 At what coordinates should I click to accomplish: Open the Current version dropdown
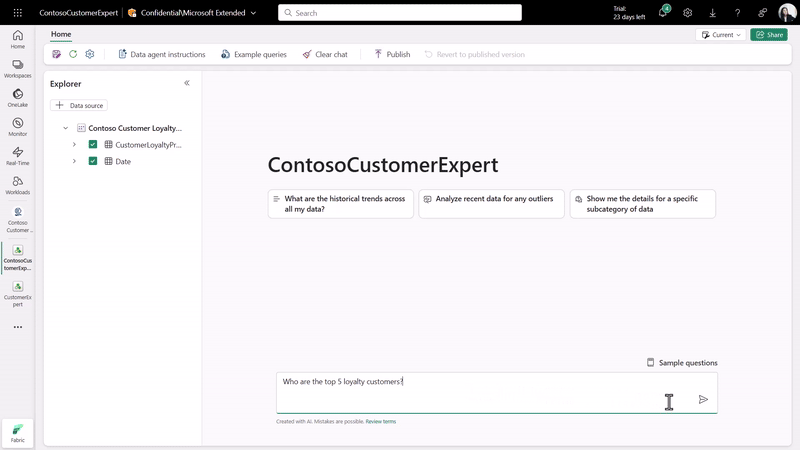720,34
